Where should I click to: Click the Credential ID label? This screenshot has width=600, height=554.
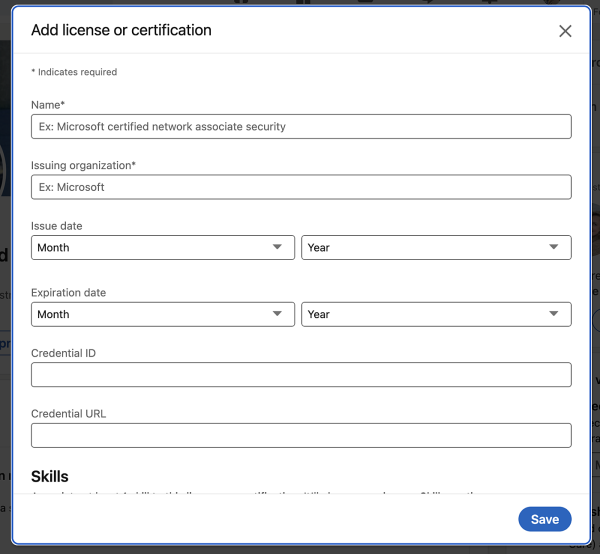click(63, 353)
